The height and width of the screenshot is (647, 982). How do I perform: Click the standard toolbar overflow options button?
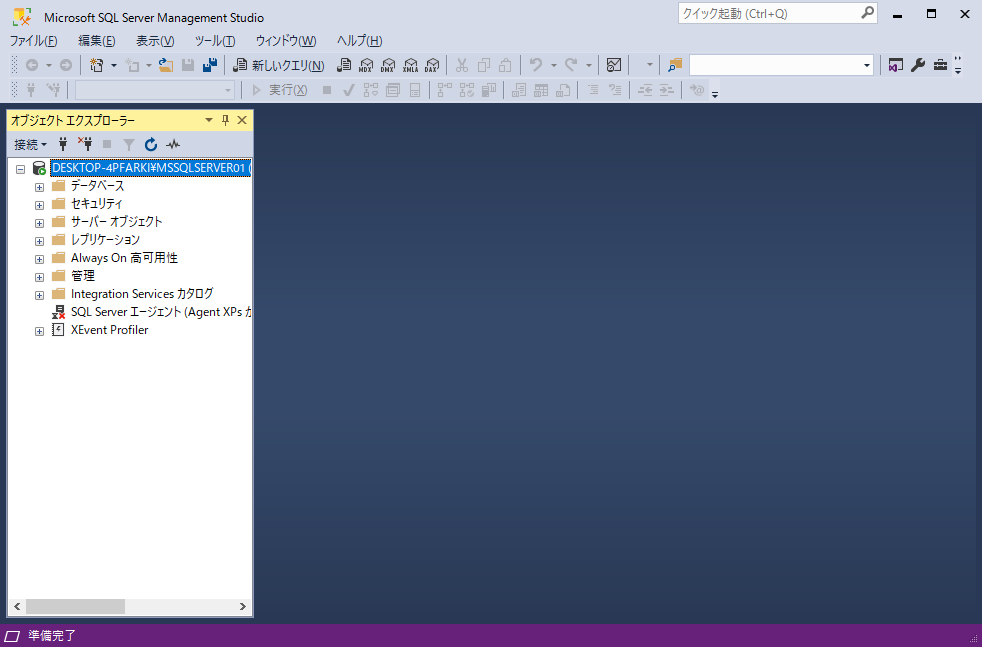(x=958, y=65)
